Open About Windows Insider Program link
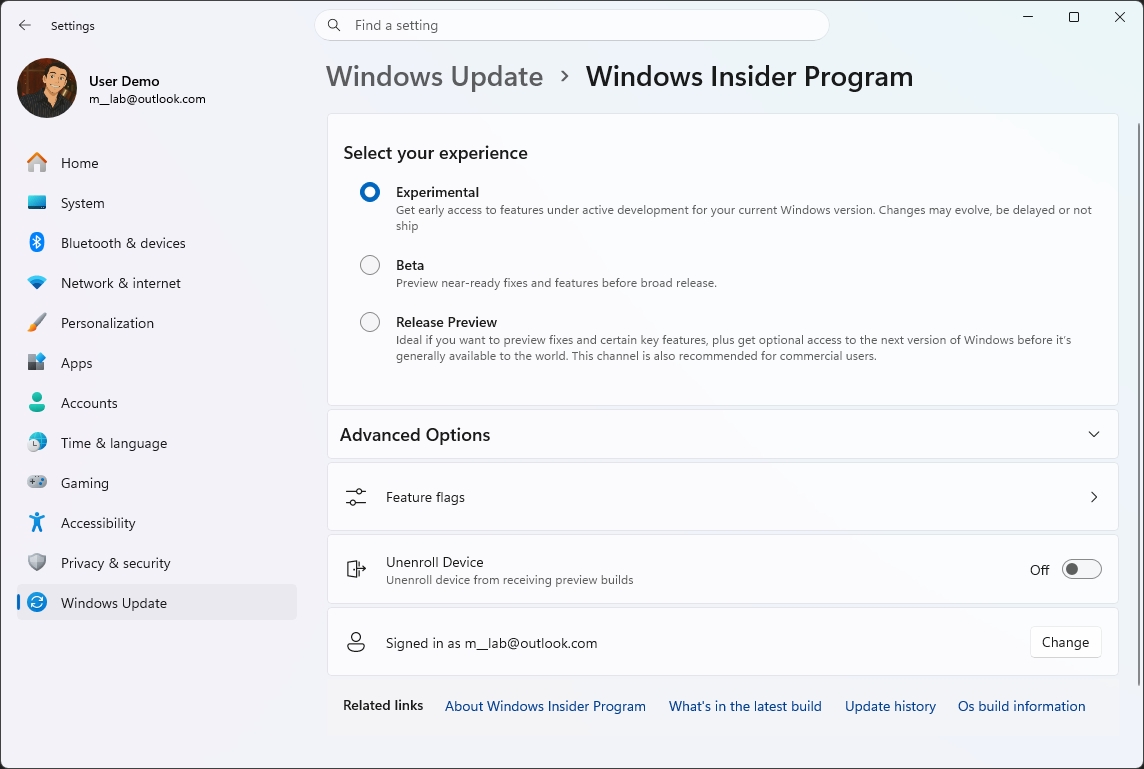 [545, 706]
